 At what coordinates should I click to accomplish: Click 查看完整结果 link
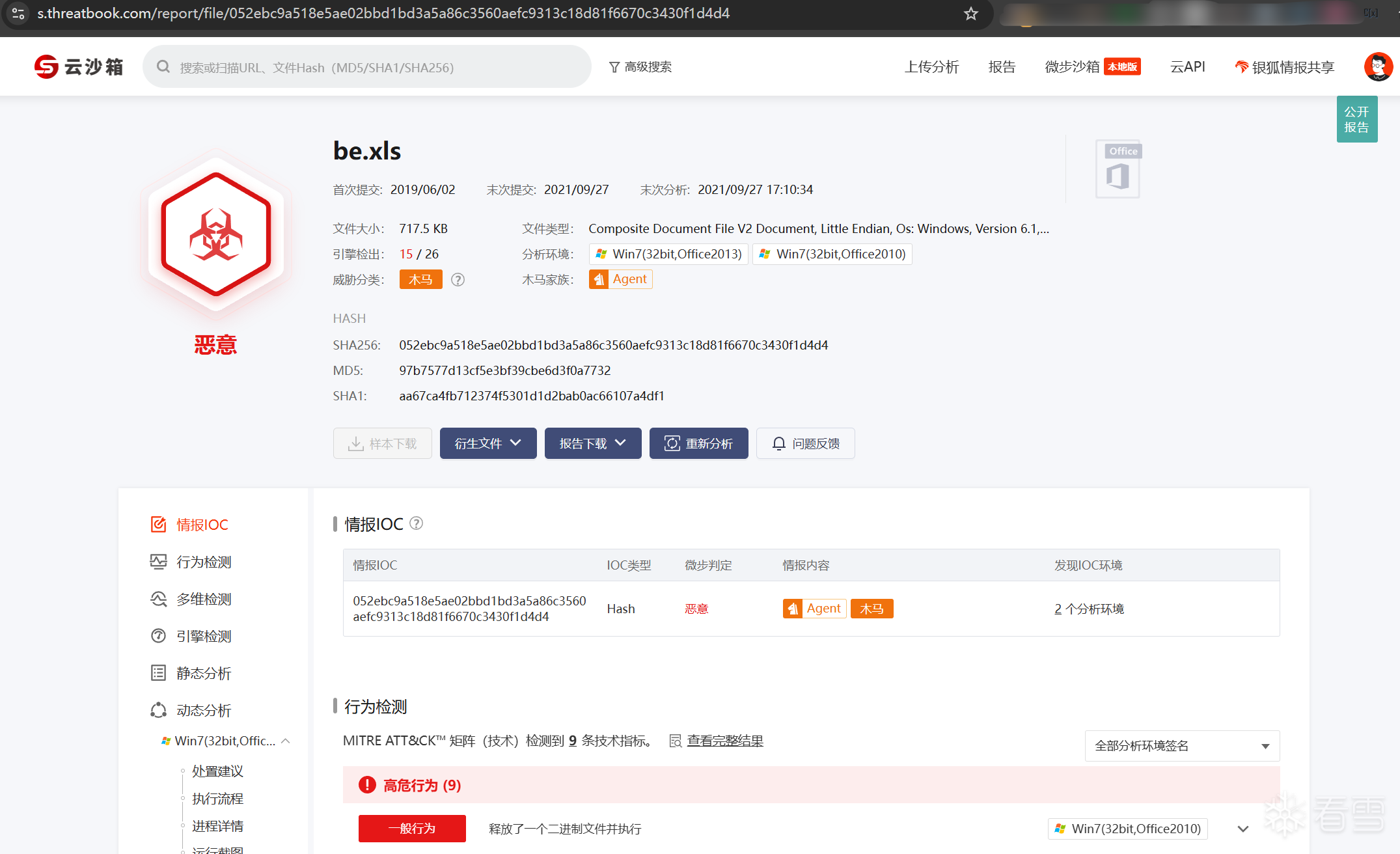coord(724,741)
